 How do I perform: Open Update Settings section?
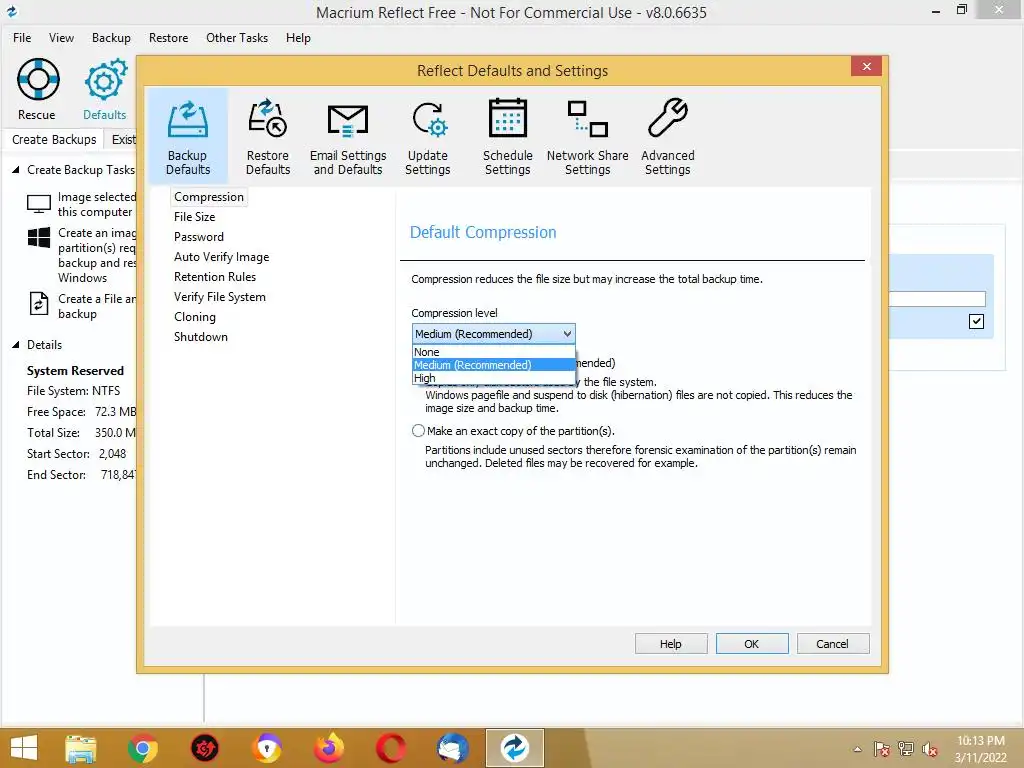coord(428,136)
